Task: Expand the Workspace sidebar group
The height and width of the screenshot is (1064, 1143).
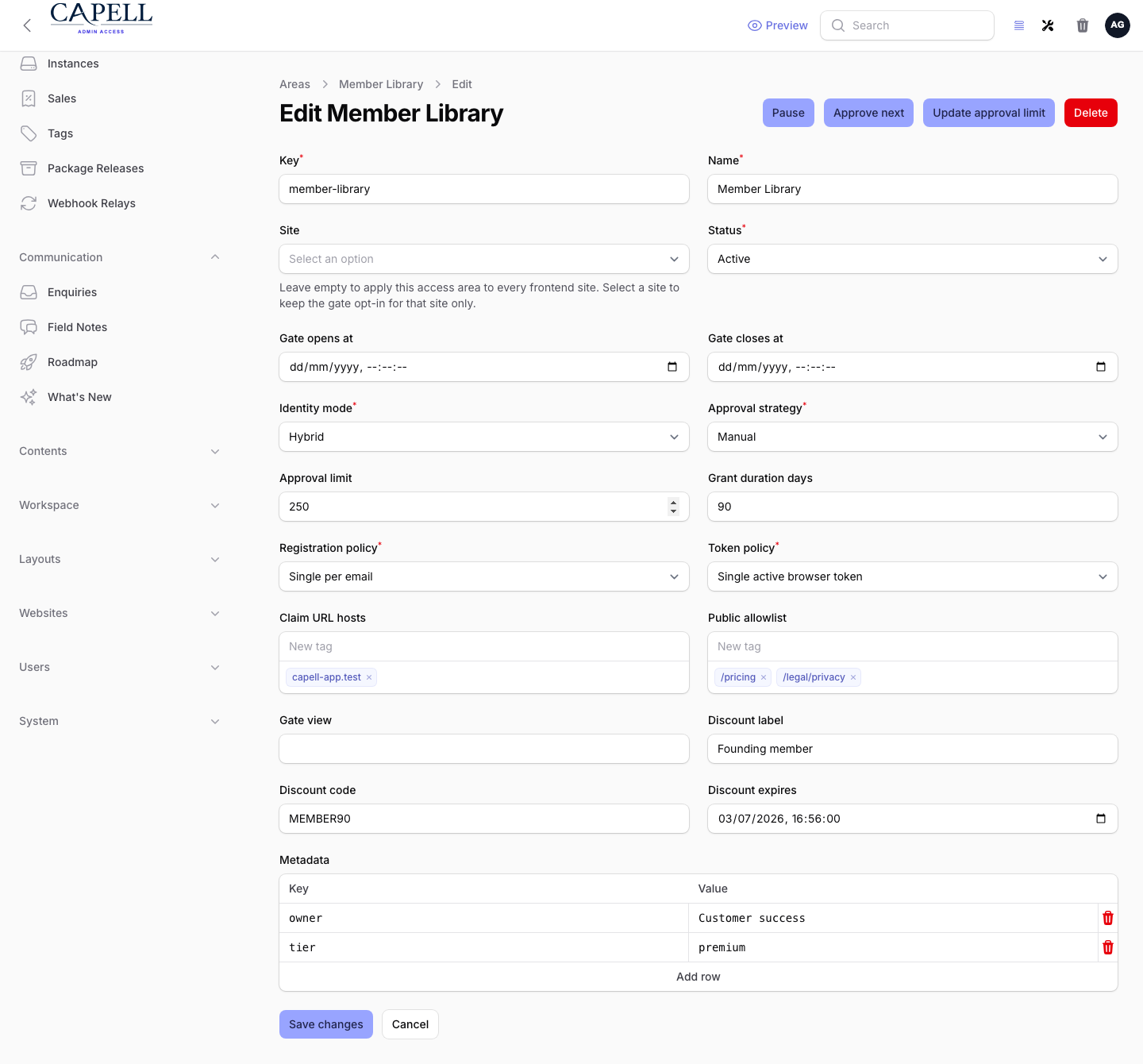Action: (215, 505)
